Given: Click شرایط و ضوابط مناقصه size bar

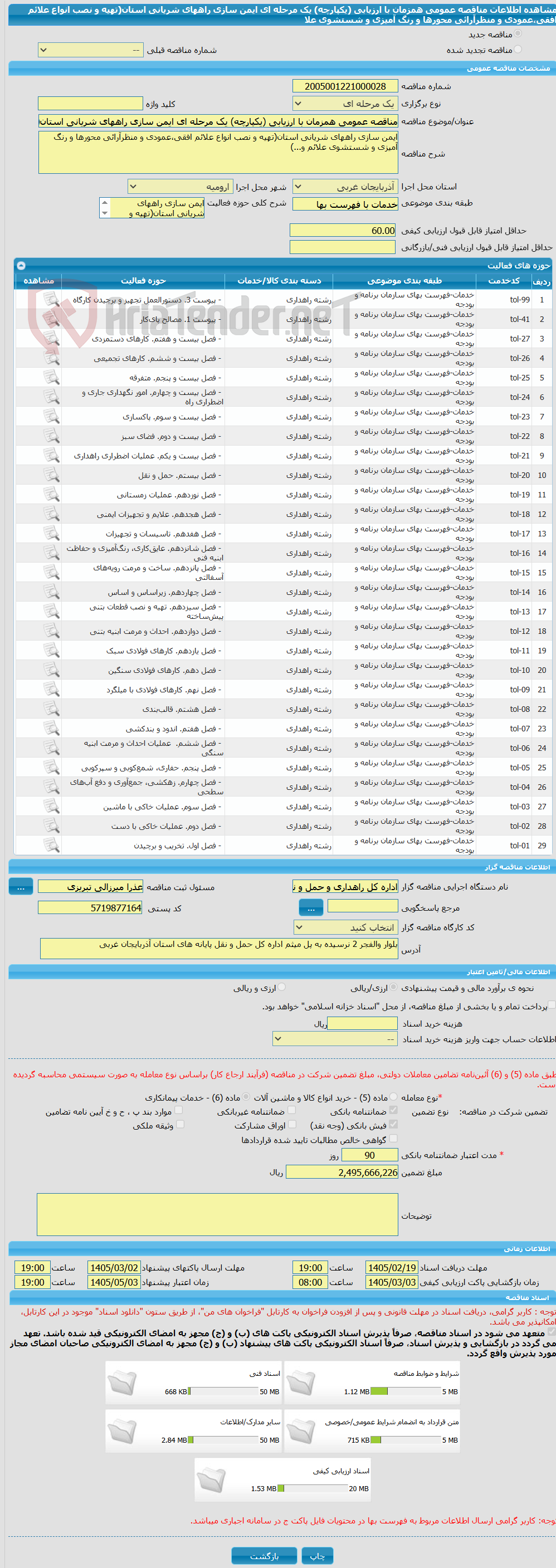Looking at the screenshot, I should 406,1391.
